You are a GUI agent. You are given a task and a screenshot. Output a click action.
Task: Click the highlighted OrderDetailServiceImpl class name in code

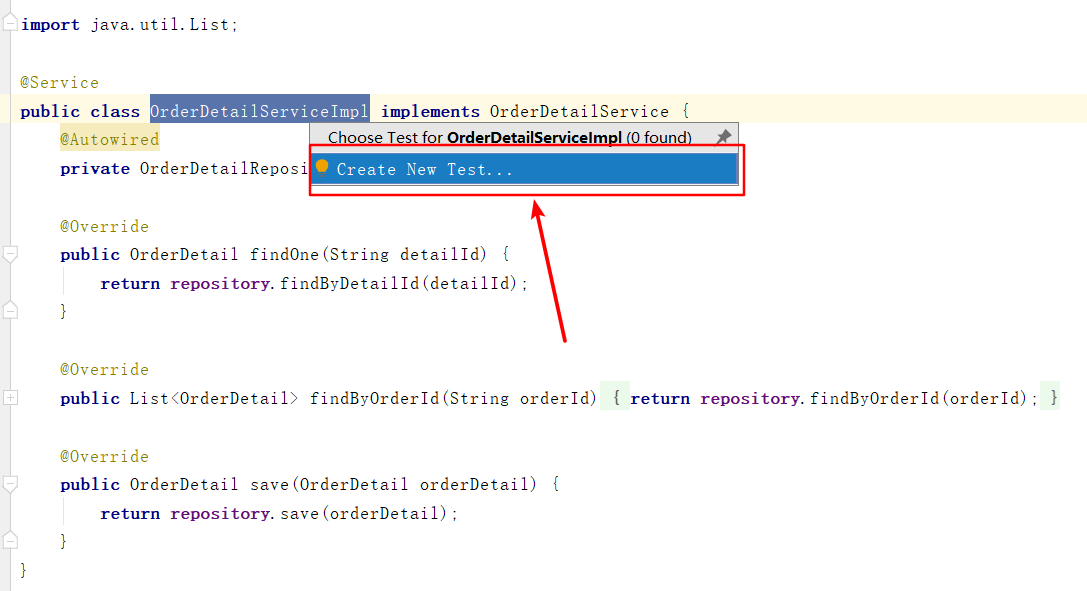click(259, 111)
